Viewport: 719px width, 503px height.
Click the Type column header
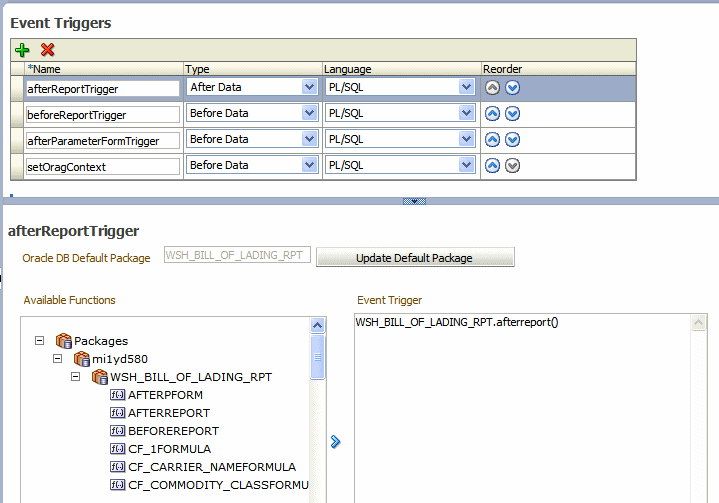(253, 69)
